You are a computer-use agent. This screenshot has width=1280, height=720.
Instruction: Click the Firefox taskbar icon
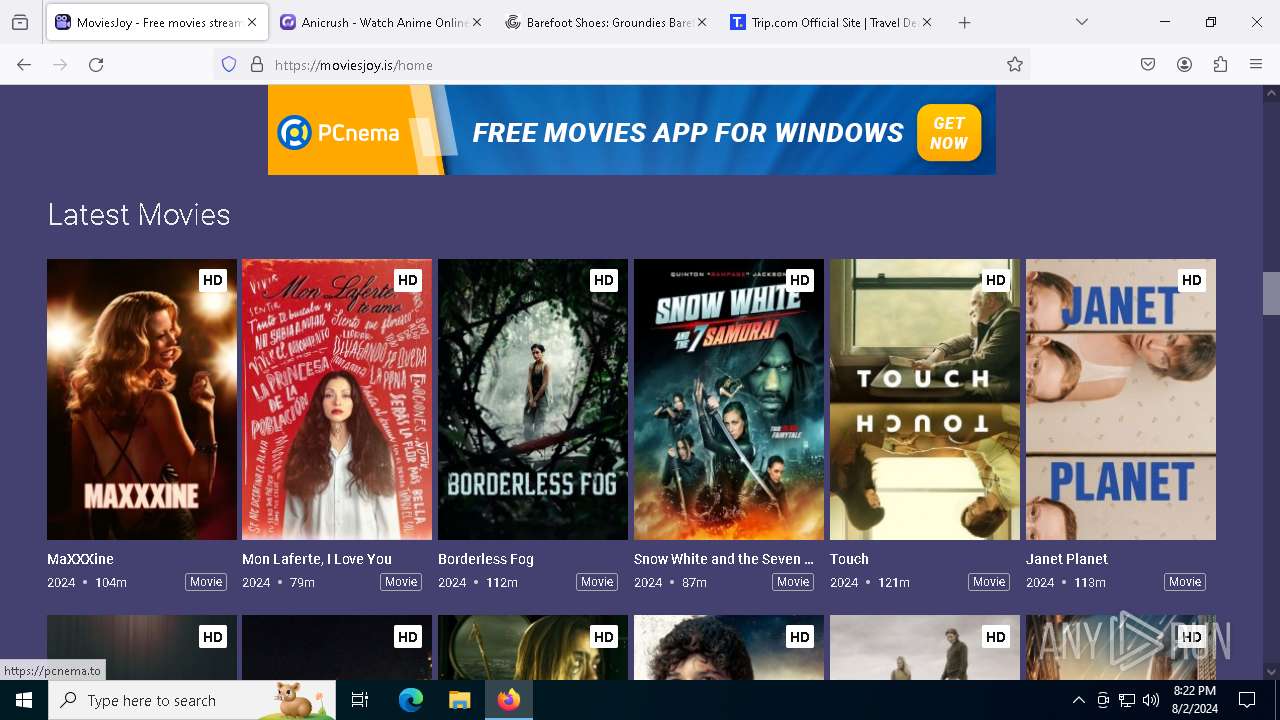click(x=509, y=700)
